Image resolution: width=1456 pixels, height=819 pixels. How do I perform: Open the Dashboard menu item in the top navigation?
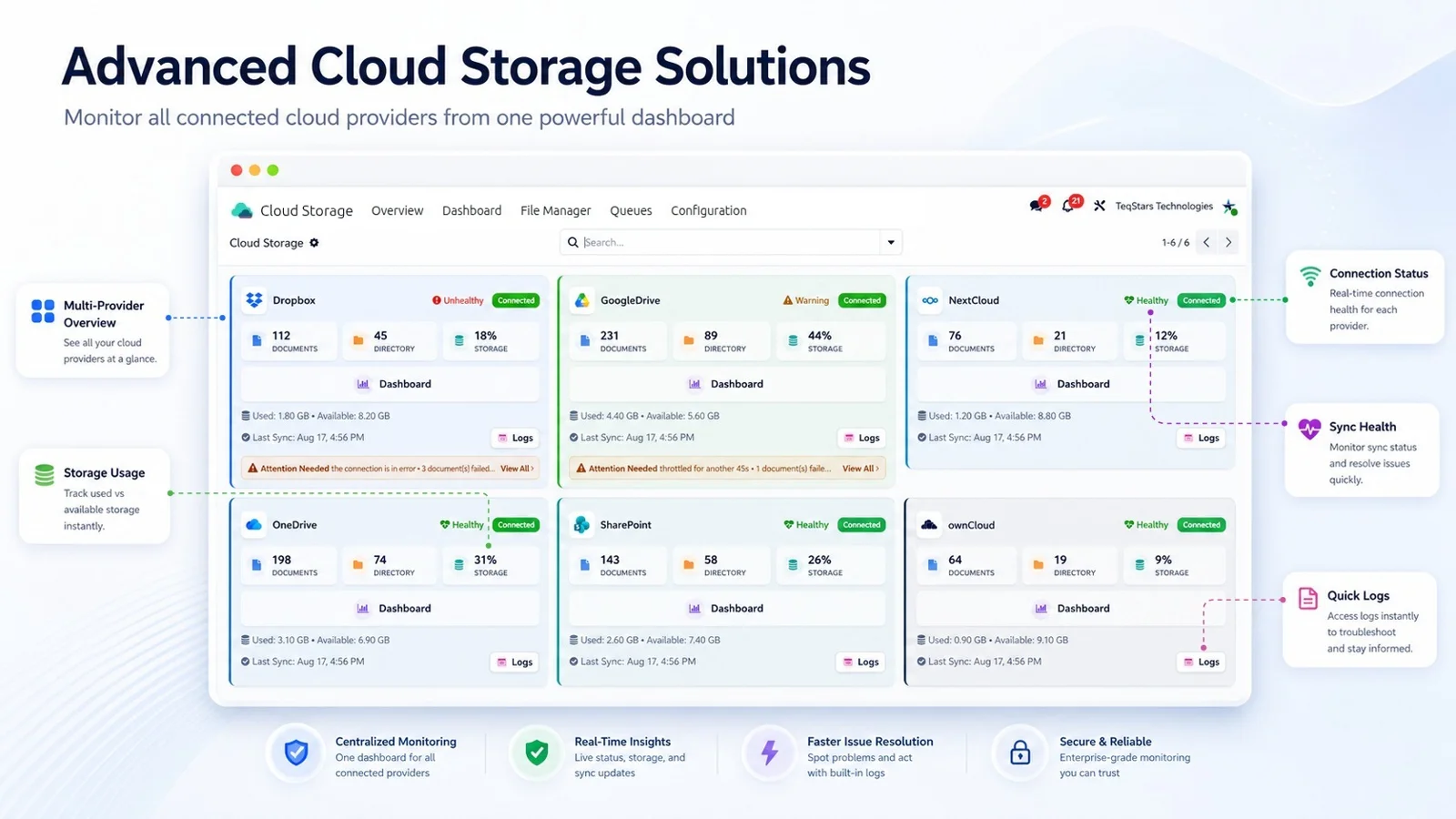(471, 210)
